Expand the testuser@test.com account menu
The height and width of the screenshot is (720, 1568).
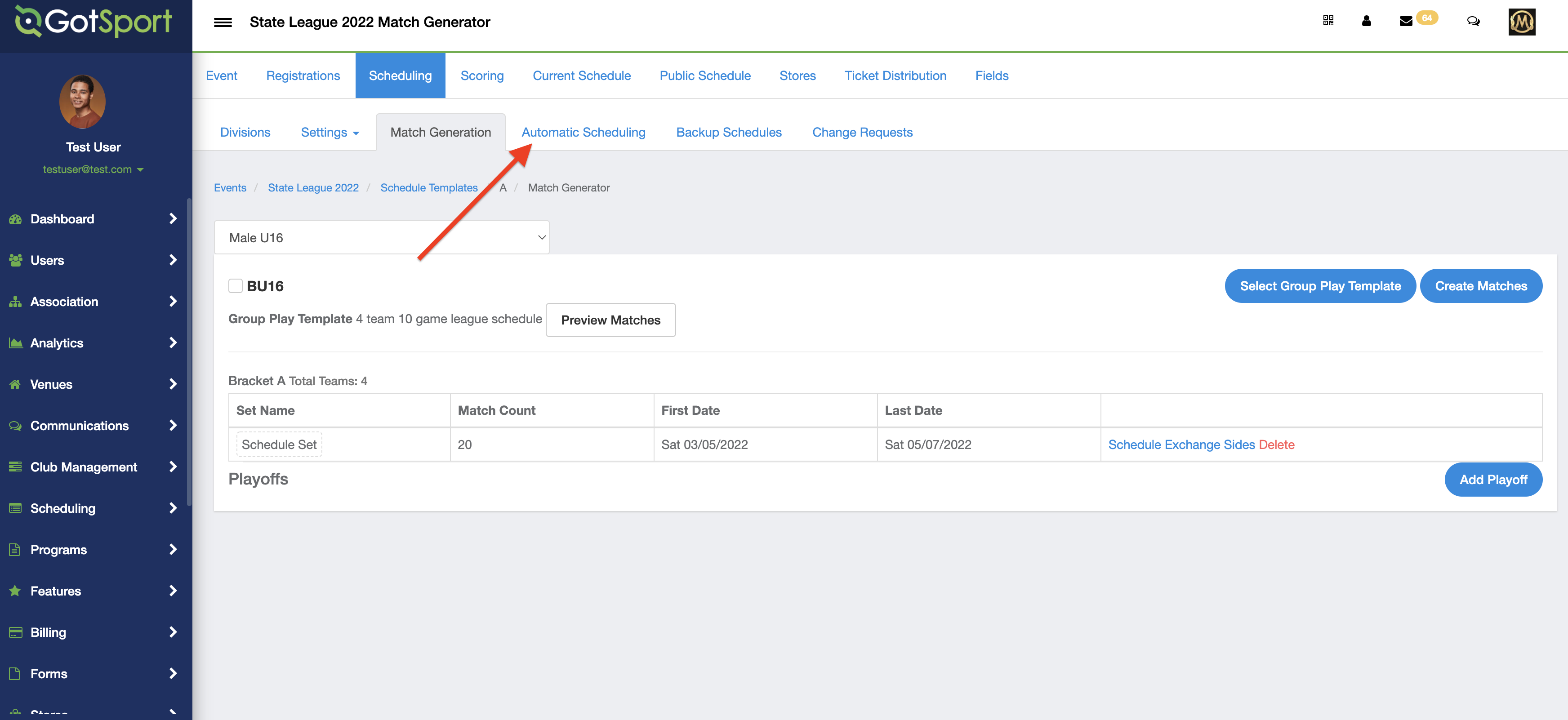(x=93, y=169)
